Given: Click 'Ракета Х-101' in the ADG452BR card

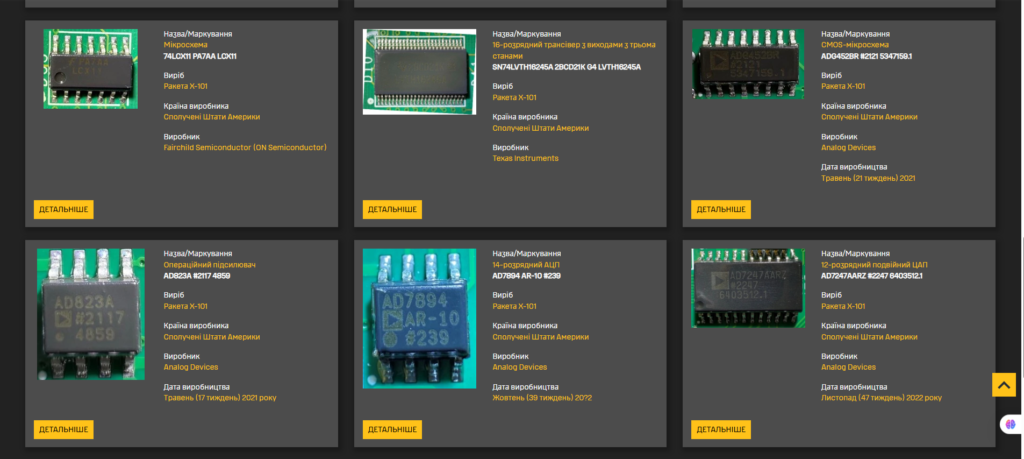Looking at the screenshot, I should 843,86.
